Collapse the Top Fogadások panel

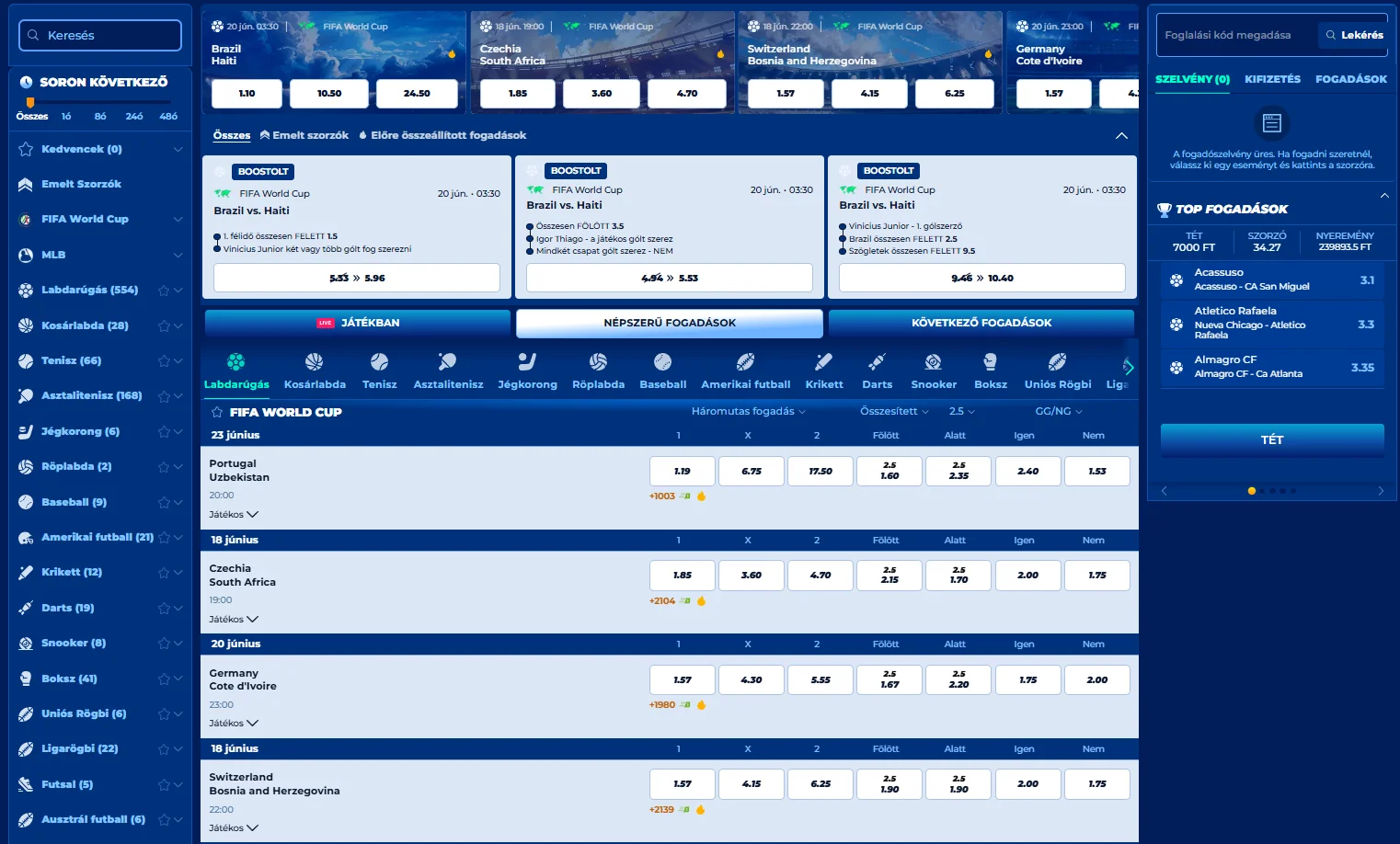1384,196
